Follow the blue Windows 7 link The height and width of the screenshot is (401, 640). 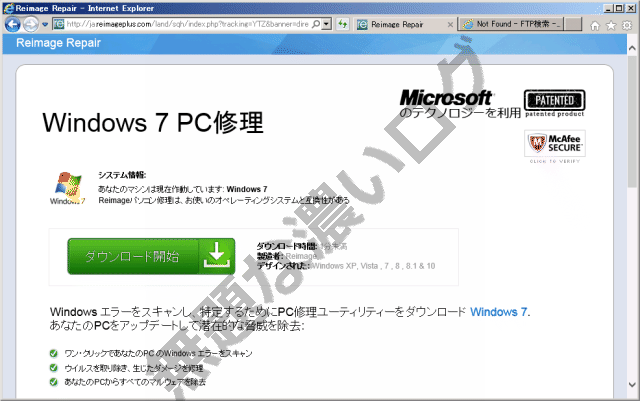coord(498,312)
